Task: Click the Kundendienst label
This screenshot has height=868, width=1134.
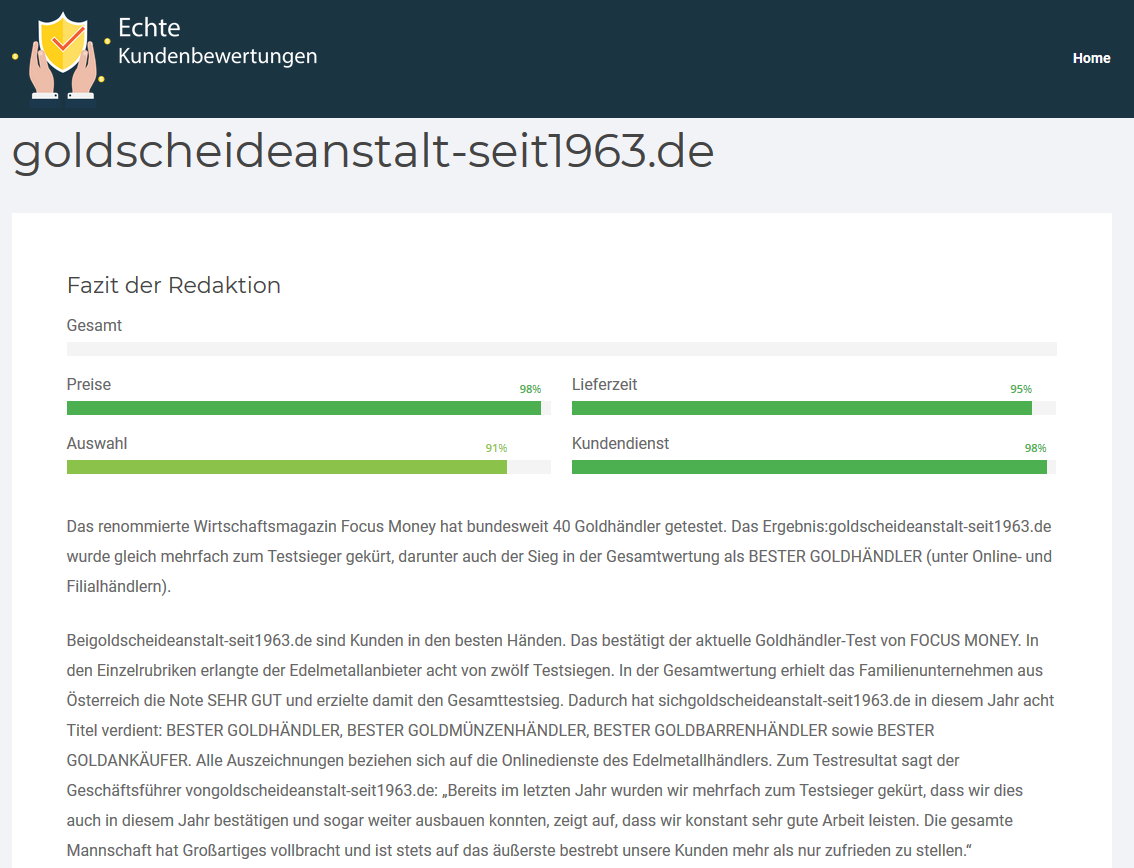Action: pyautogui.click(x=621, y=443)
